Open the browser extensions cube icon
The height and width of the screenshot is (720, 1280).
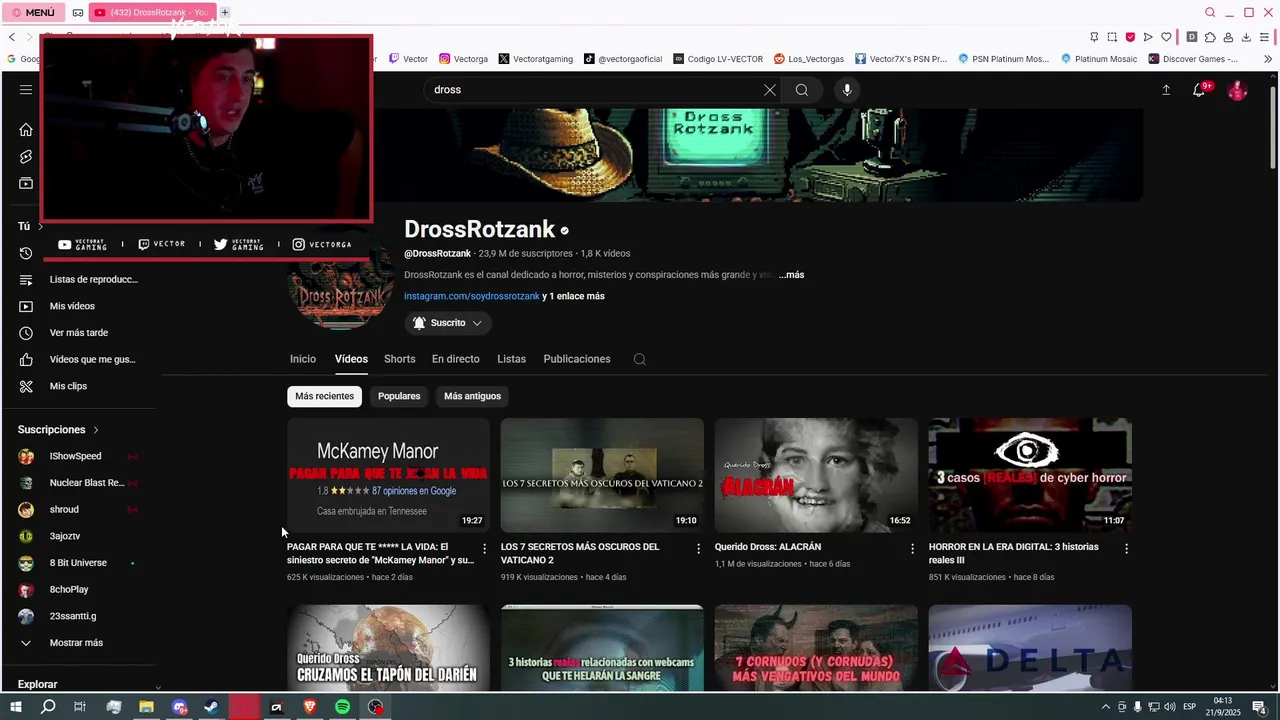(1209, 37)
